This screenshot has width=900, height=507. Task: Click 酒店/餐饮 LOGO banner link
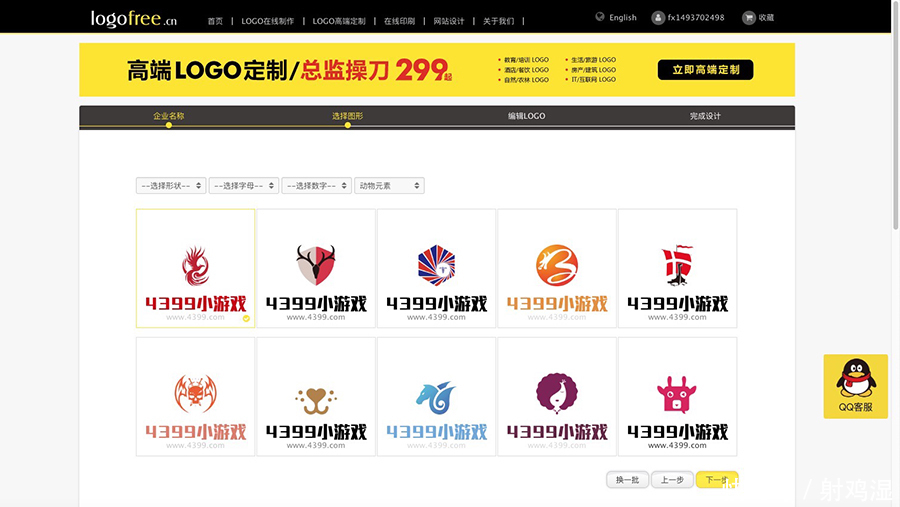tap(526, 70)
